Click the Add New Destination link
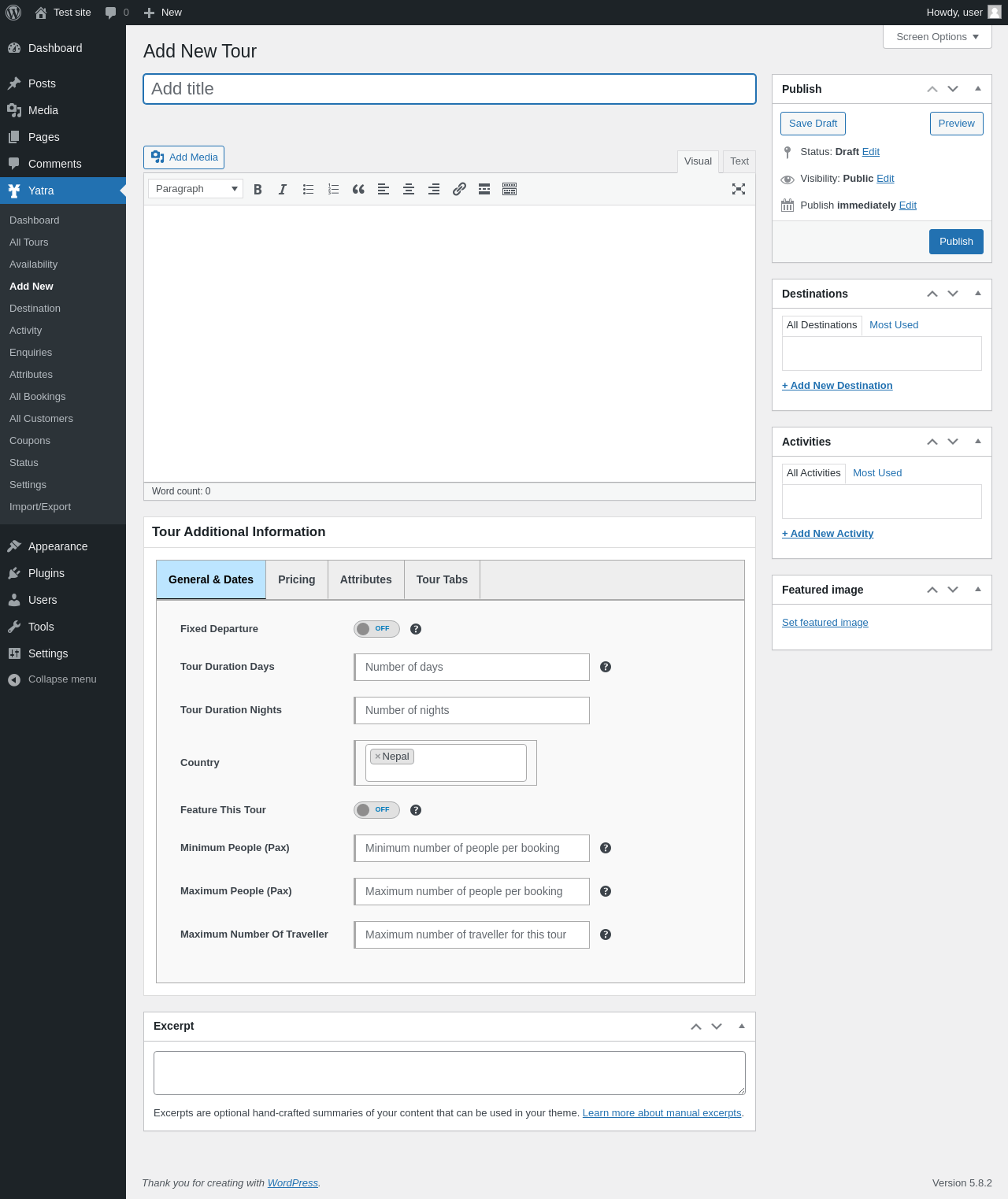 [x=837, y=386]
